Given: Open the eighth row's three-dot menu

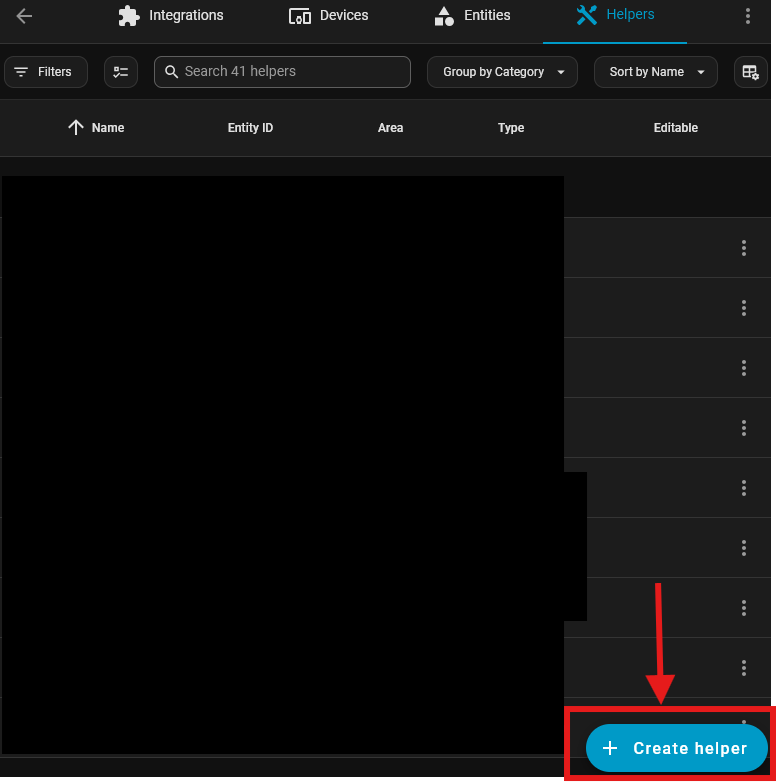Looking at the screenshot, I should pos(744,668).
